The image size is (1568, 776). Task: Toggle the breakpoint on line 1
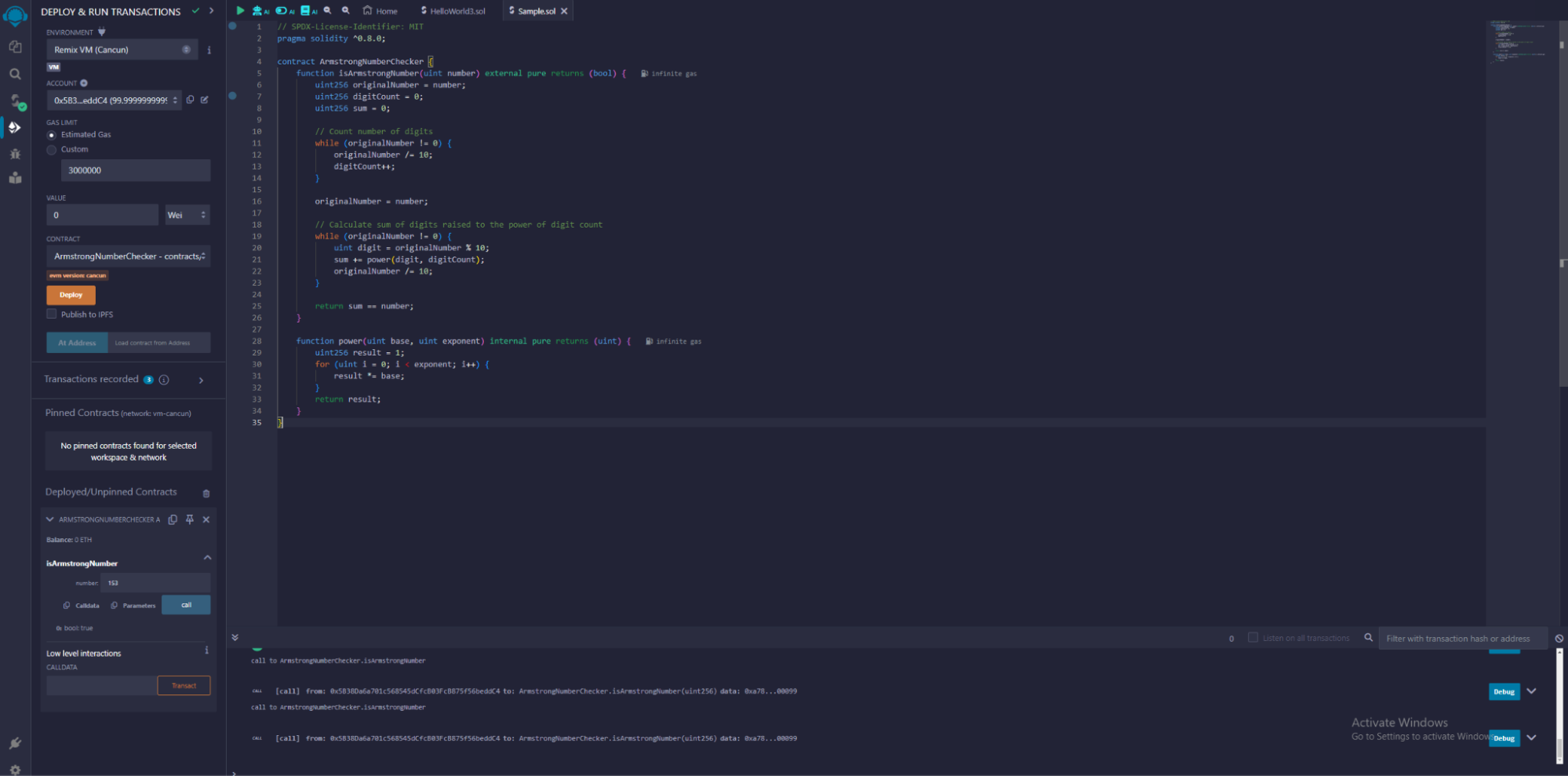pyautogui.click(x=232, y=26)
